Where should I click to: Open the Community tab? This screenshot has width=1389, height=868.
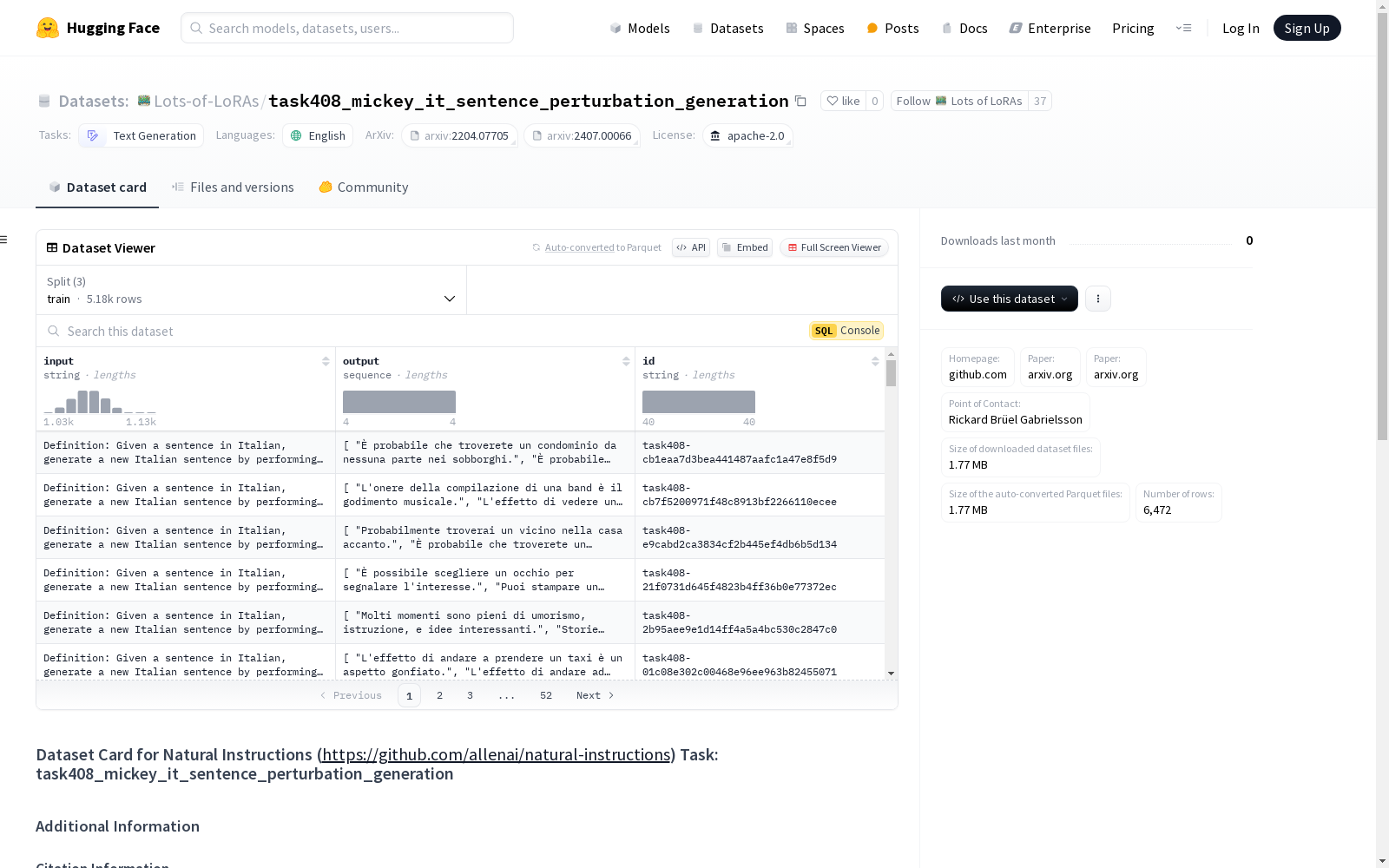coord(363,187)
